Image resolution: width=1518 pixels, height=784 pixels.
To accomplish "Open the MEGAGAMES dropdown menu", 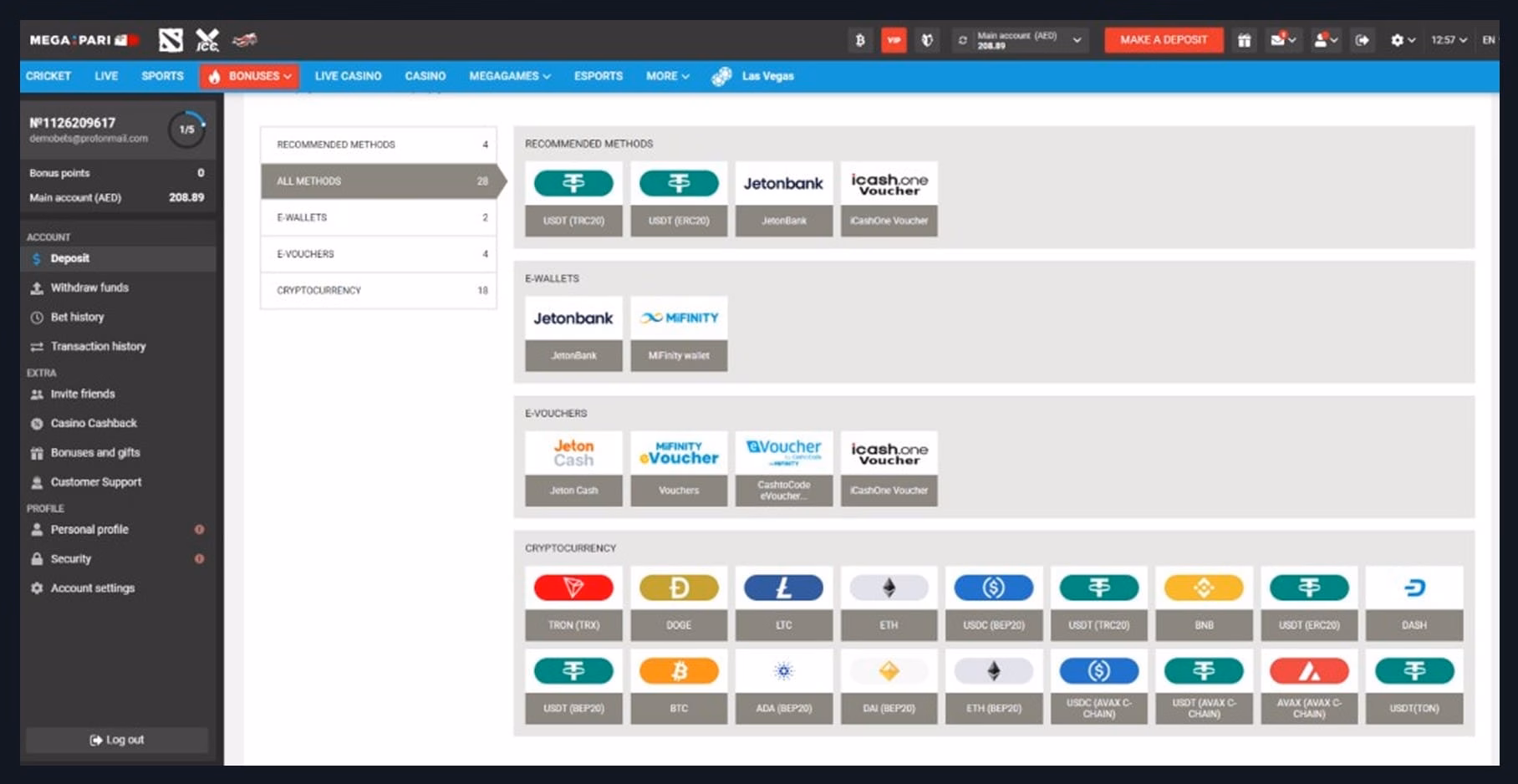I will (x=509, y=76).
